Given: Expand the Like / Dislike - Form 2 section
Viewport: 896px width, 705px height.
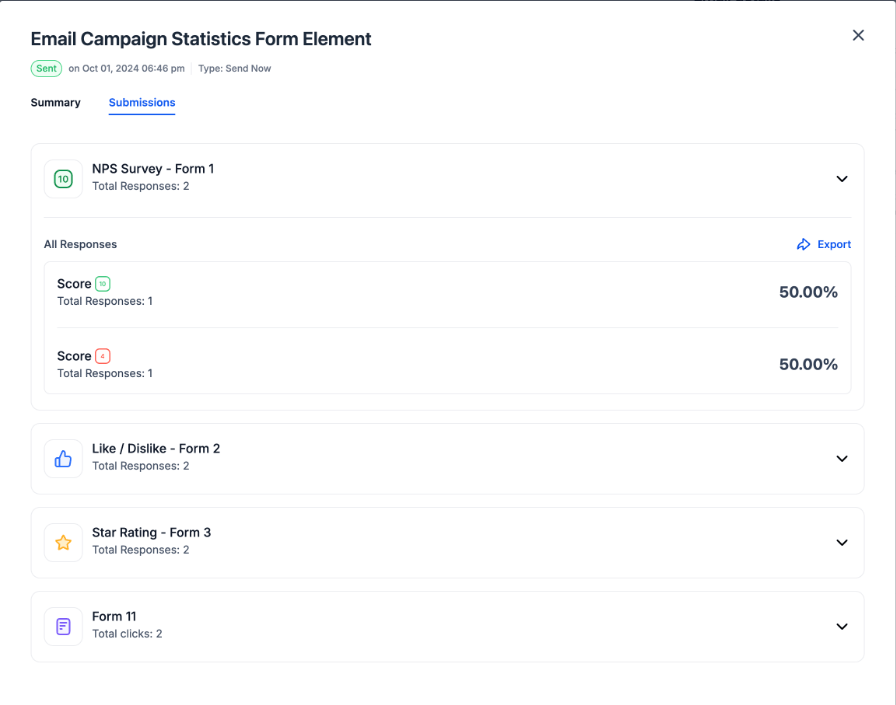Looking at the screenshot, I should (842, 459).
